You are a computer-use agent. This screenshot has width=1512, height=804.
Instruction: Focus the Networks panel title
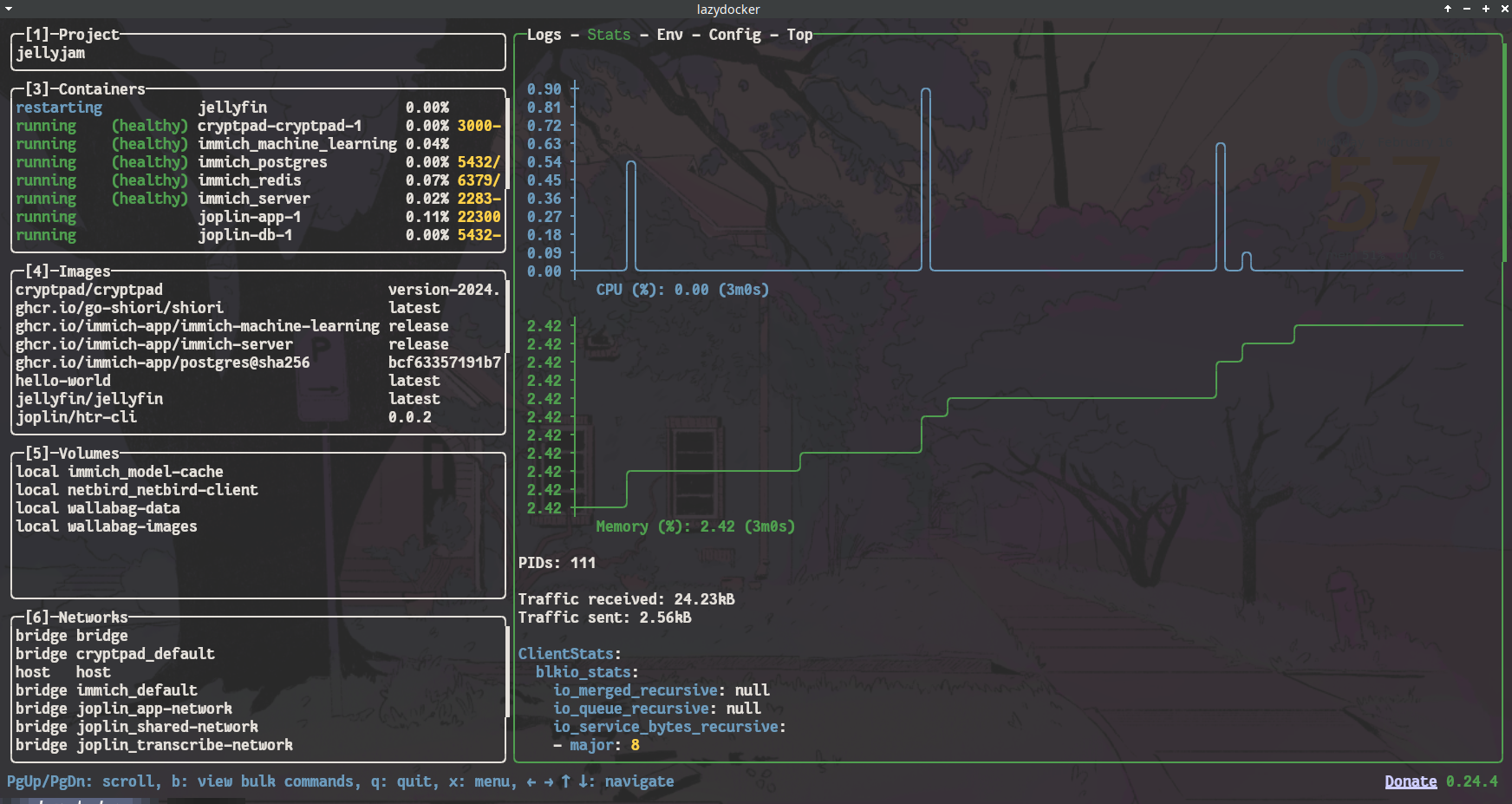pyautogui.click(x=76, y=618)
